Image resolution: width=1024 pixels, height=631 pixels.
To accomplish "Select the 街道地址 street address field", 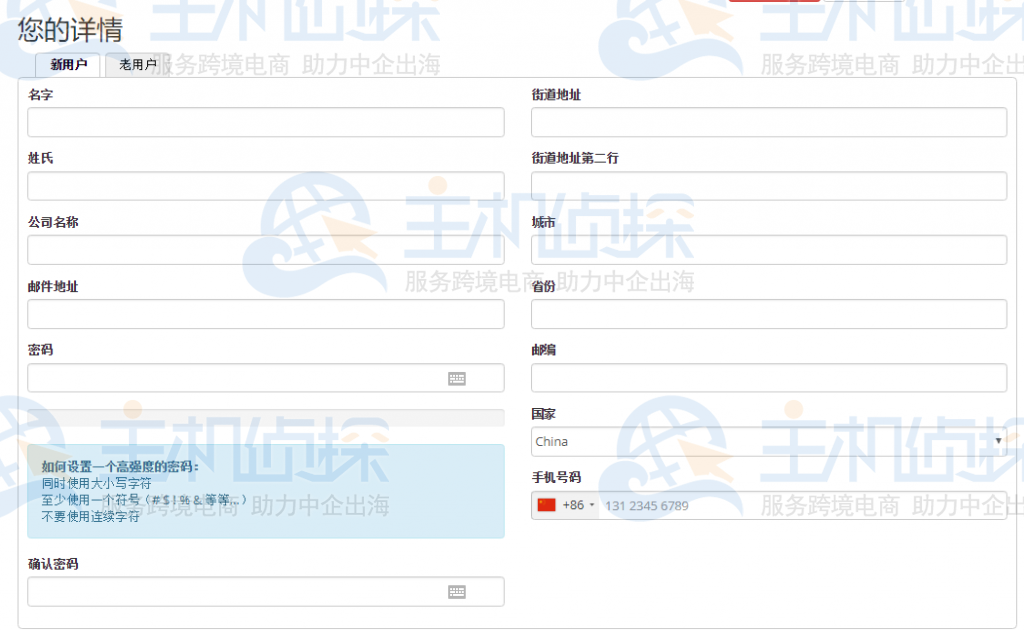I will tap(768, 122).
